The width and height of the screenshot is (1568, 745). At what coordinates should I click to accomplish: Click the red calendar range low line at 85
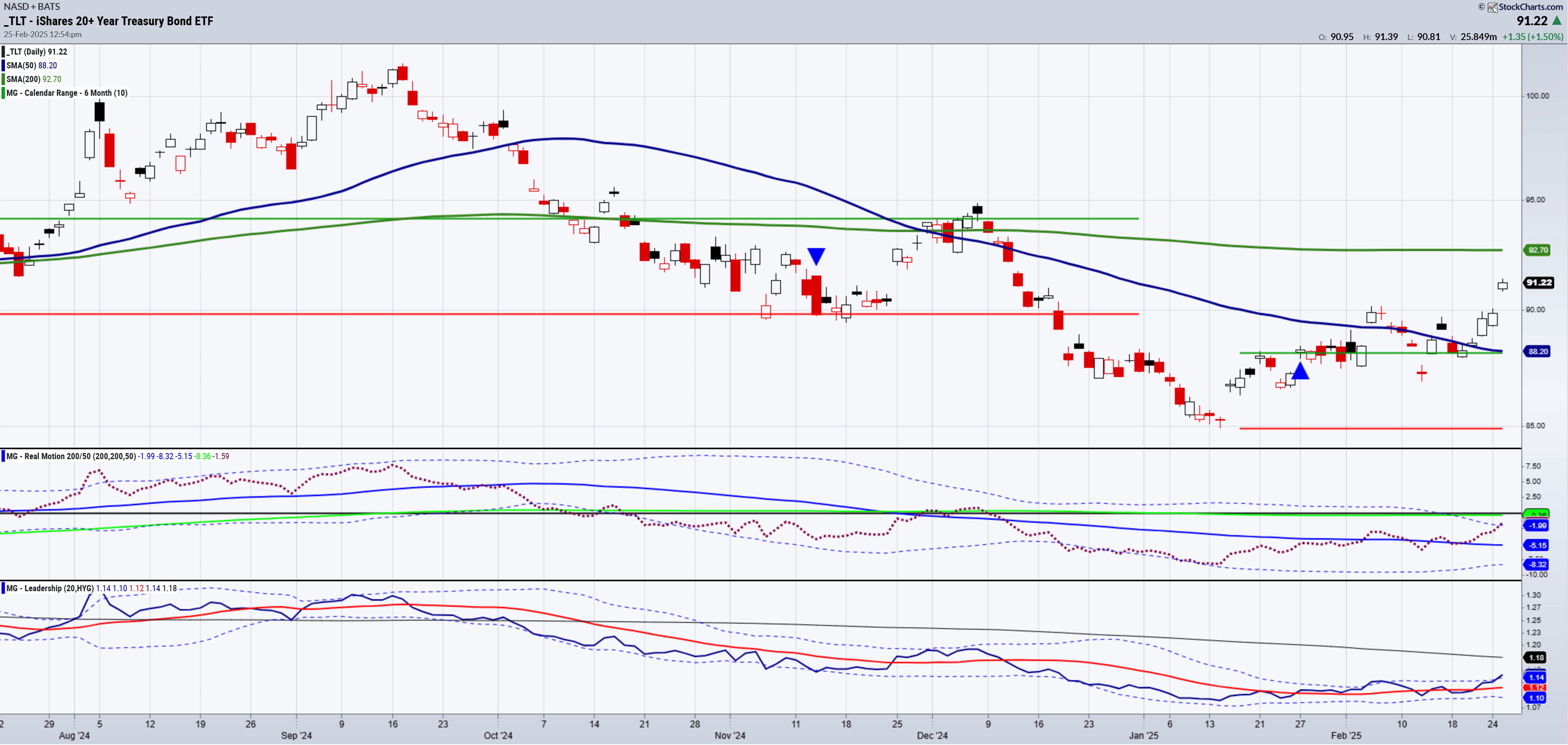click(1371, 429)
